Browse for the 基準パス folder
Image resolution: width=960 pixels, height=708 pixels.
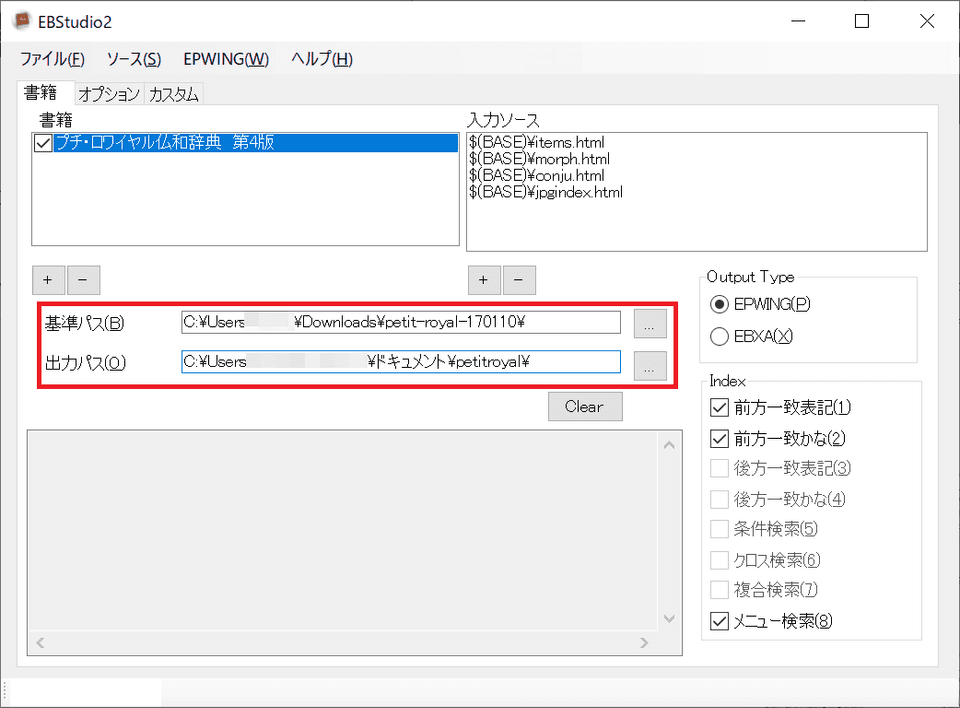tap(650, 322)
